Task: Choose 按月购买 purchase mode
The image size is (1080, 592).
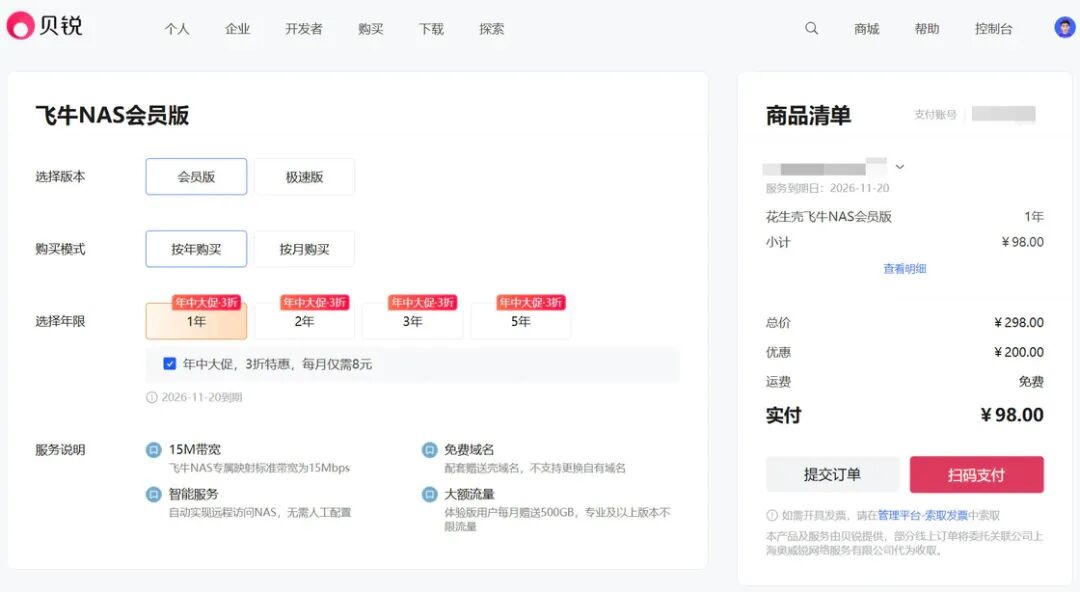Action: click(304, 249)
